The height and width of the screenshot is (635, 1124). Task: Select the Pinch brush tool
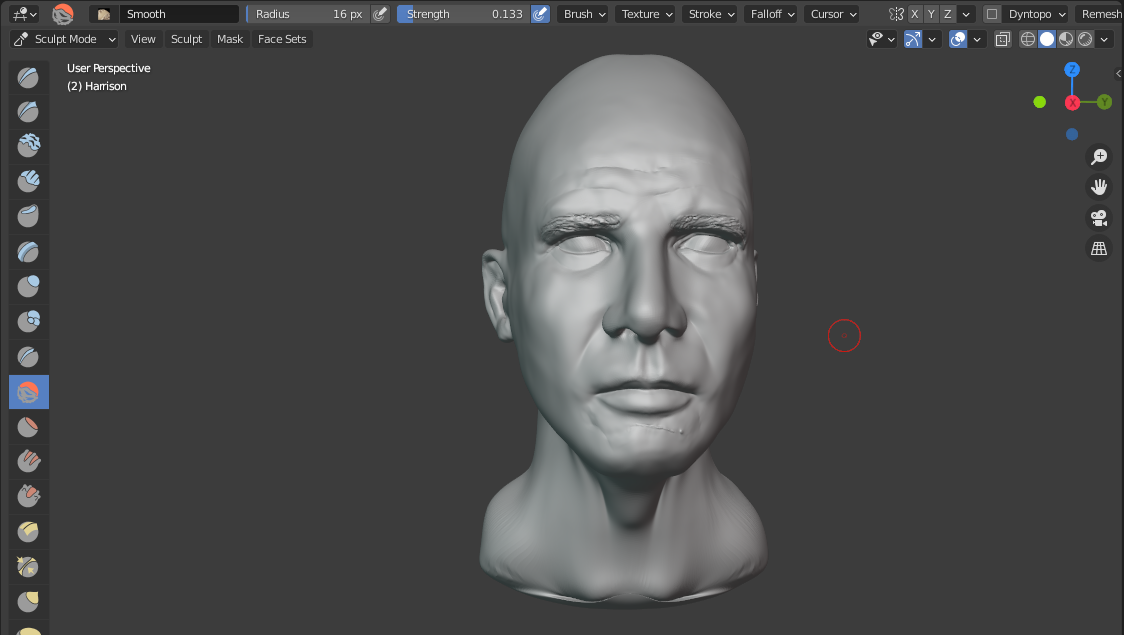click(x=29, y=567)
